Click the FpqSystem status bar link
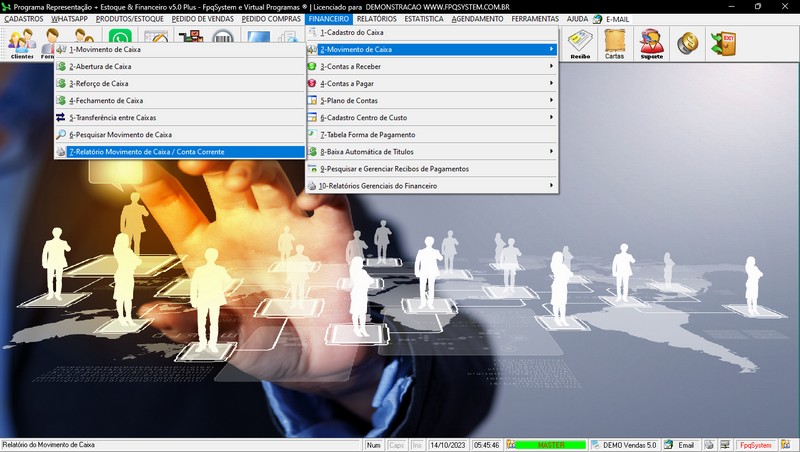Image resolution: width=800 pixels, height=452 pixels. pos(755,445)
